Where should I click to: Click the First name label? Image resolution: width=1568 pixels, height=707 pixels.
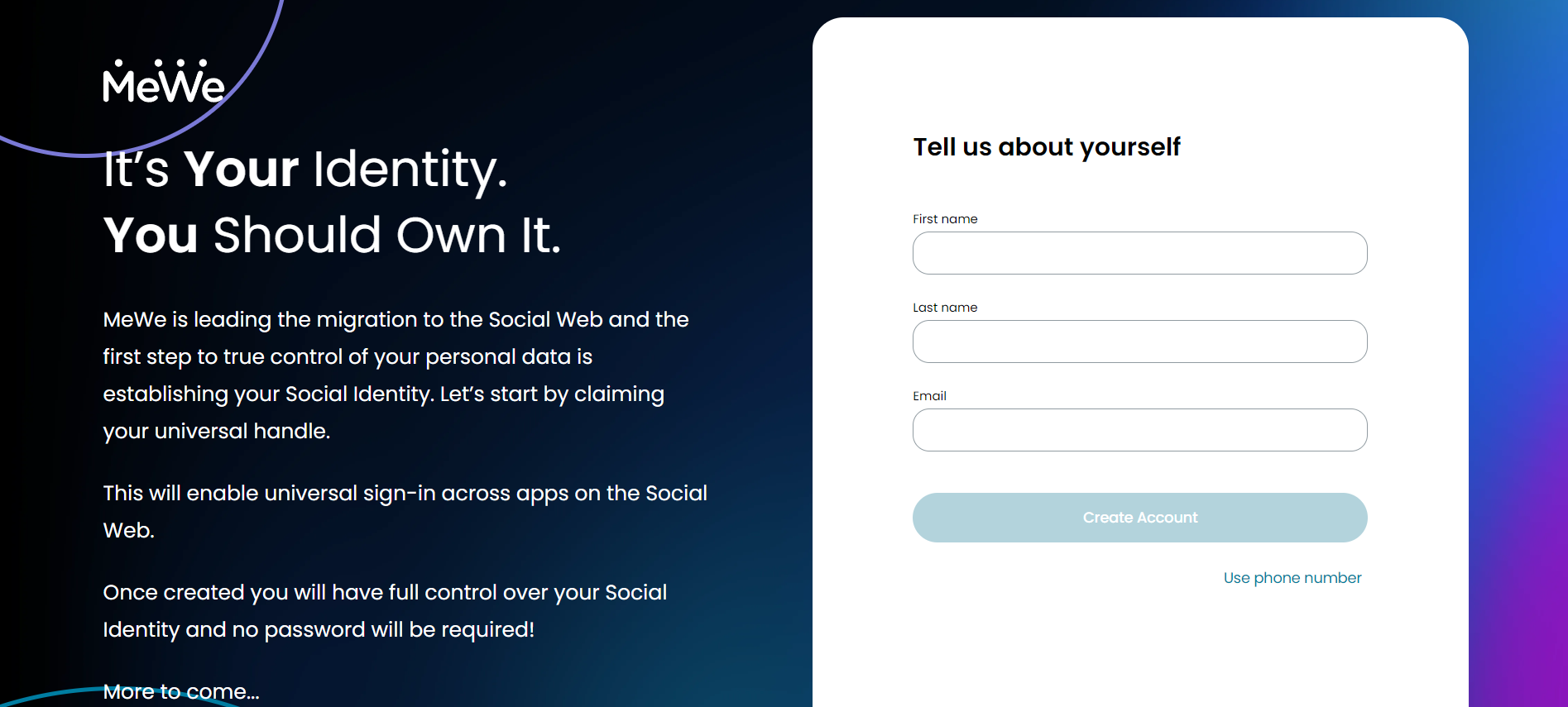click(x=945, y=219)
